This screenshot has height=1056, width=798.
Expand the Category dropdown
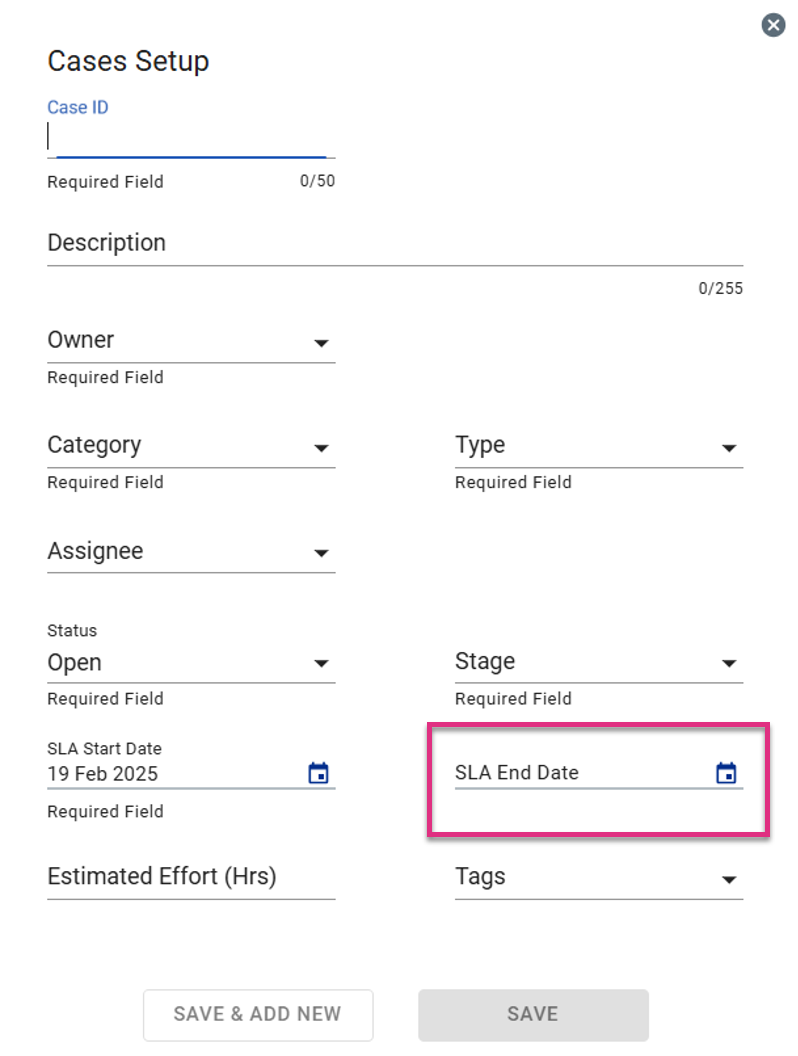(191, 446)
